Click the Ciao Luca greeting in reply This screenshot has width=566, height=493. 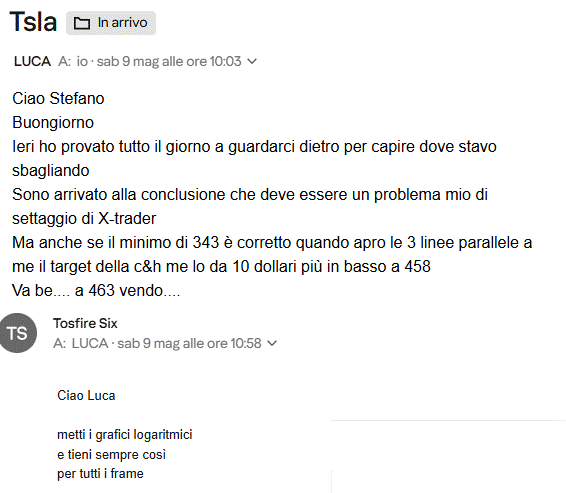[x=86, y=395]
